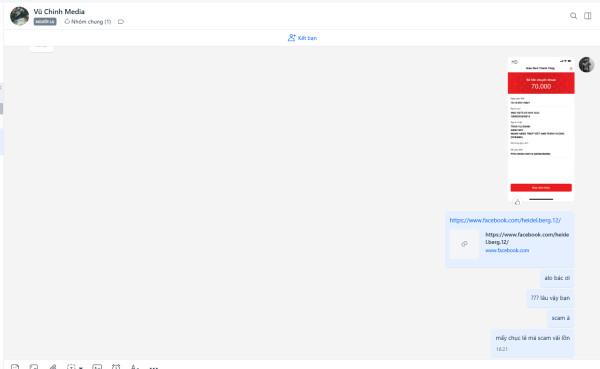Expand screenshot capture dropdown arrow
This screenshot has height=369, width=600.
(81, 367)
